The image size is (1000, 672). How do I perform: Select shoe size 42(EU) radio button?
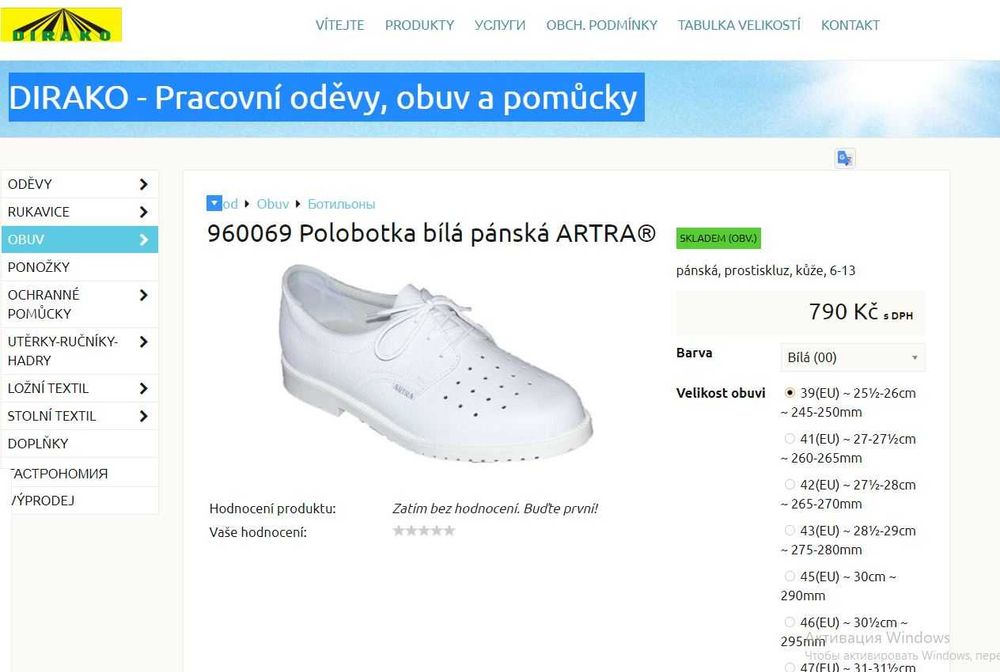pyautogui.click(x=790, y=485)
